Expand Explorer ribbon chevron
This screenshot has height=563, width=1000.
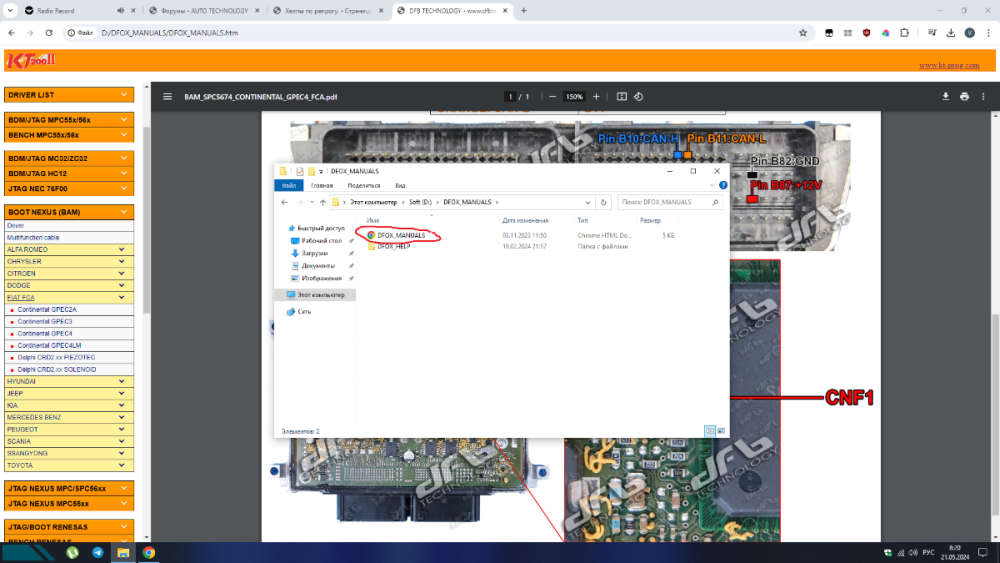coord(712,186)
